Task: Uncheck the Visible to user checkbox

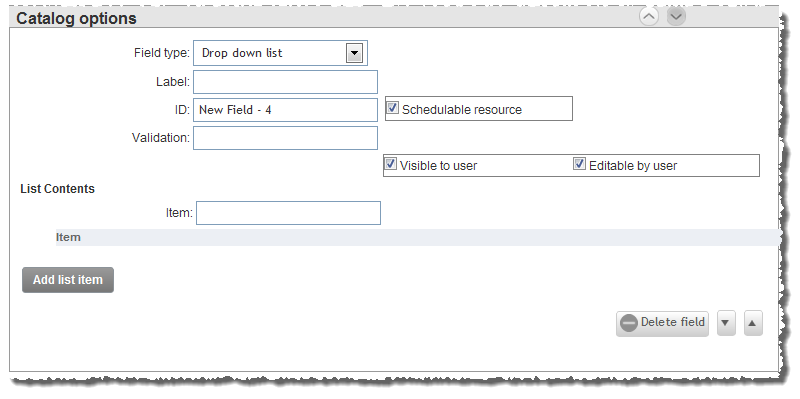Action: (391, 164)
